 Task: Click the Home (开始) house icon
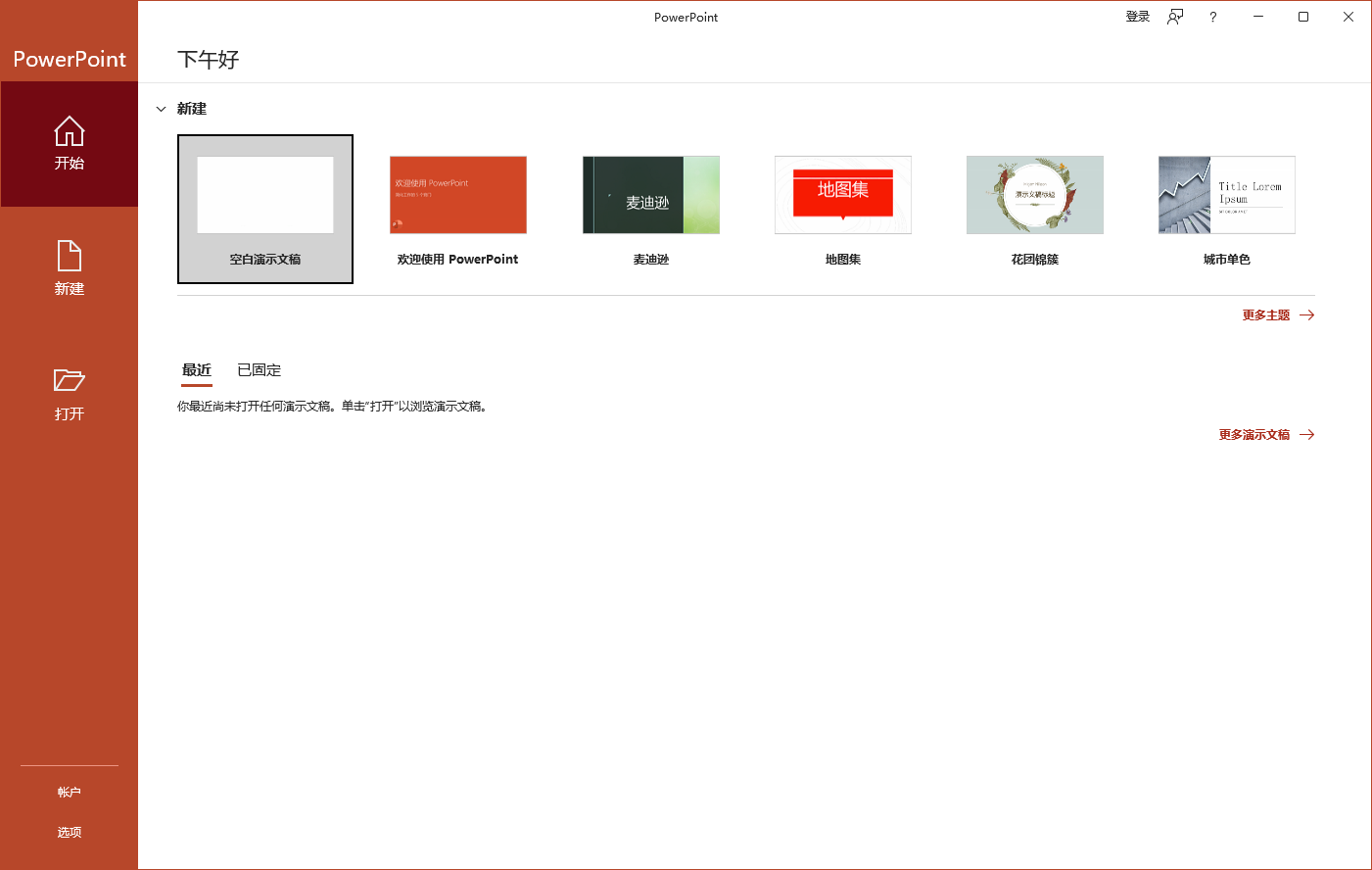(69, 131)
